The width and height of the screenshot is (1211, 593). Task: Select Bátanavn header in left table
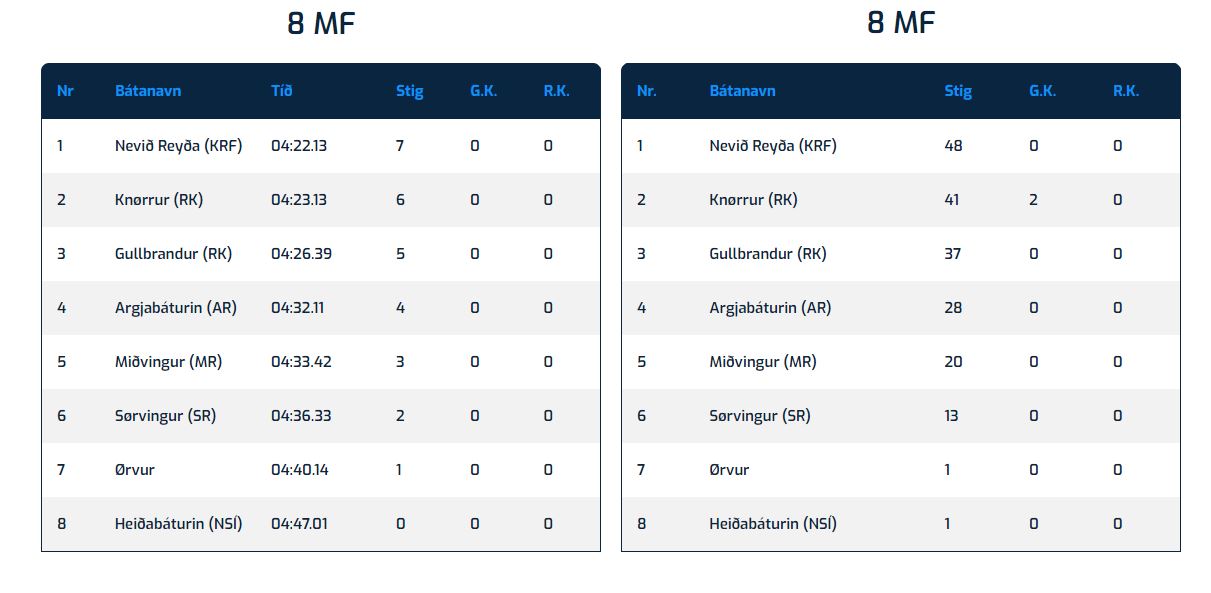pyautogui.click(x=148, y=91)
